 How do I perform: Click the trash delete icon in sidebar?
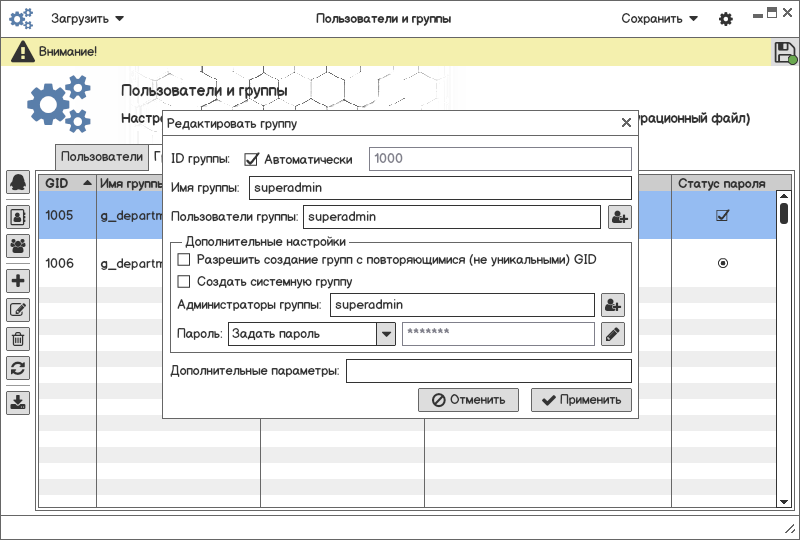click(x=18, y=339)
